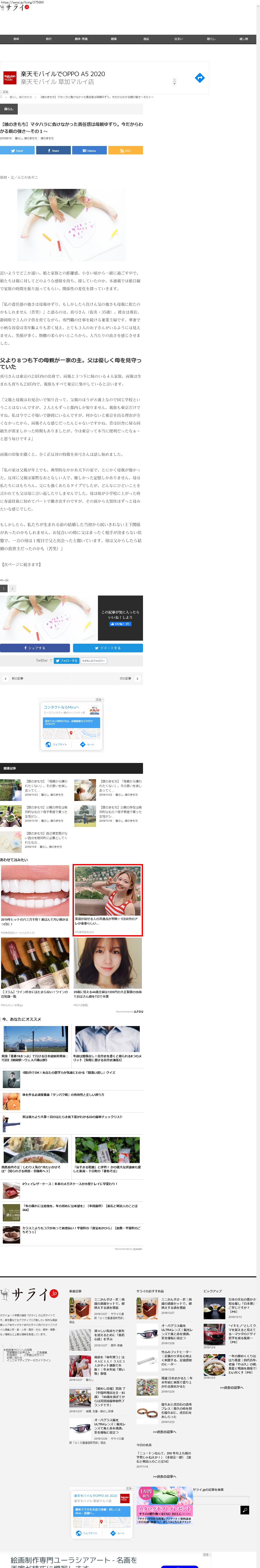This screenshot has width=260, height=1568.
Task: Open the travel tab in navigation bar
Action: [x=49, y=39]
